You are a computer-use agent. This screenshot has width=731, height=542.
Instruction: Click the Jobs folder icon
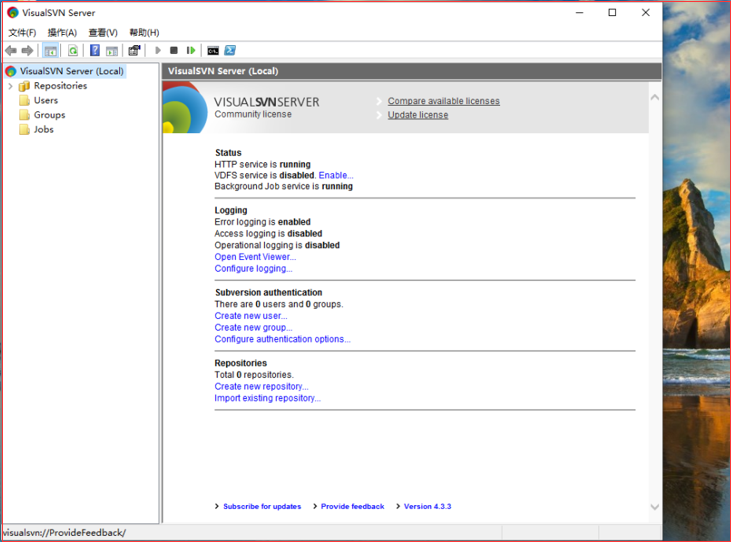[24, 129]
